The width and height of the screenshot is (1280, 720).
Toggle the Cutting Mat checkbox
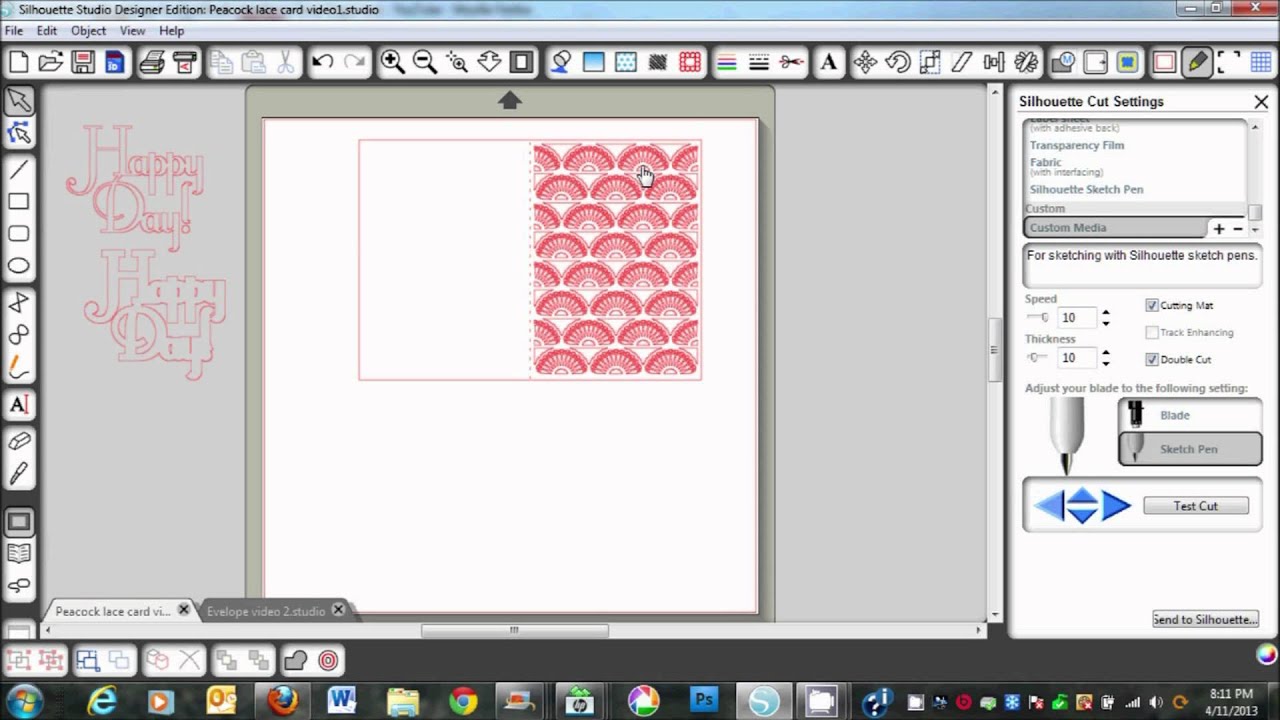[1152, 305]
